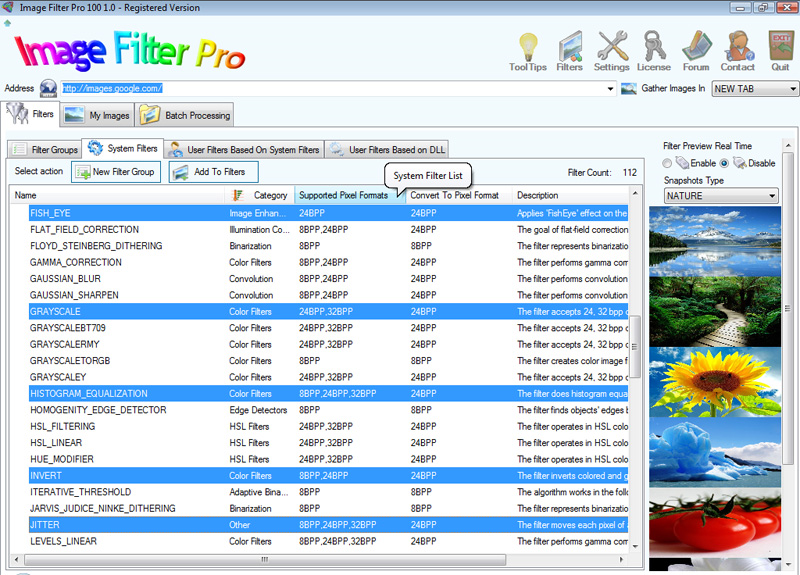Viewport: 800px width, 575px height.
Task: Click the Gather Images picture icon
Action: coord(629,89)
